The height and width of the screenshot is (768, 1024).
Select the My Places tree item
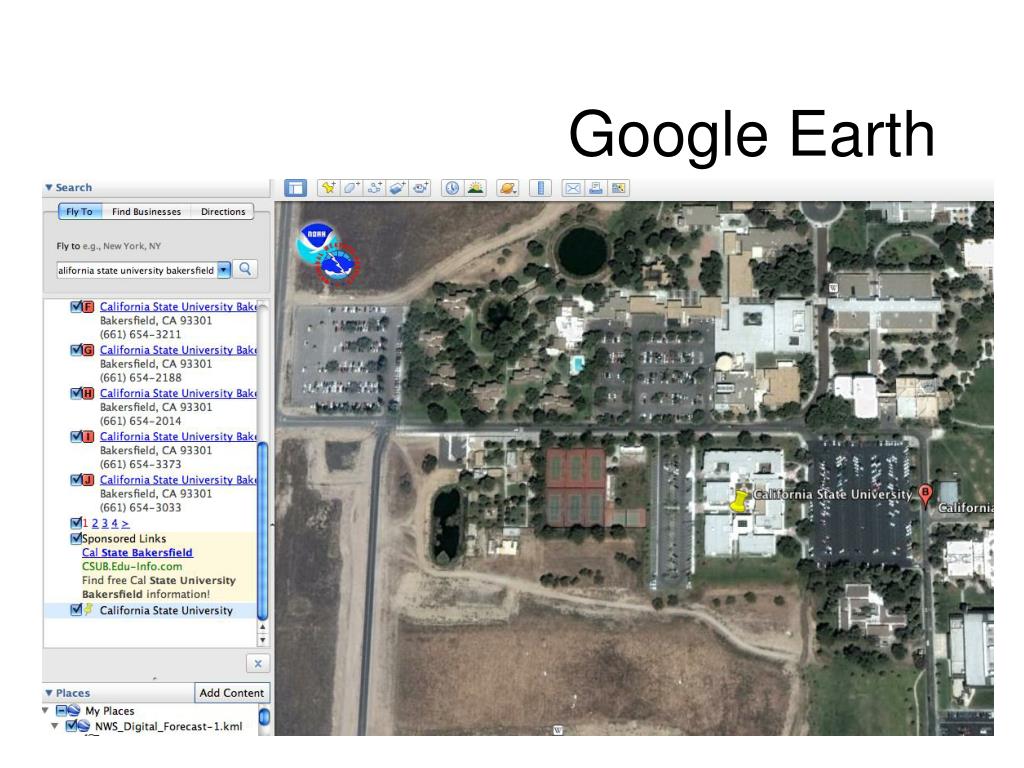110,711
